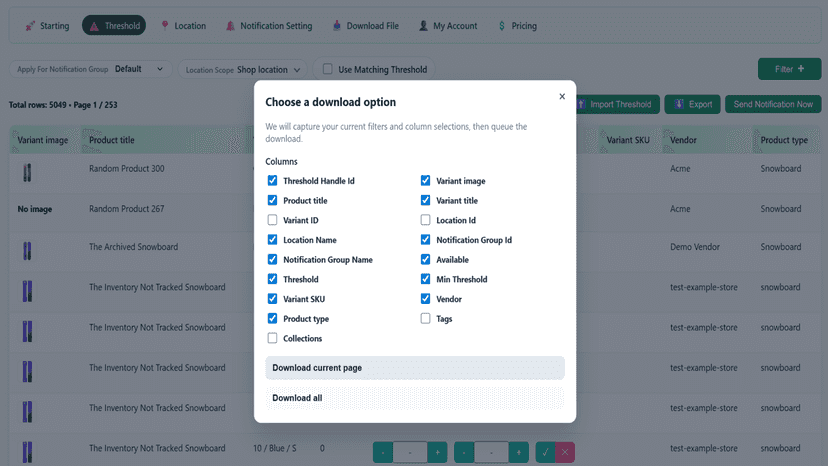
Task: Open the Notification Group Default dropdown
Action: [91, 69]
